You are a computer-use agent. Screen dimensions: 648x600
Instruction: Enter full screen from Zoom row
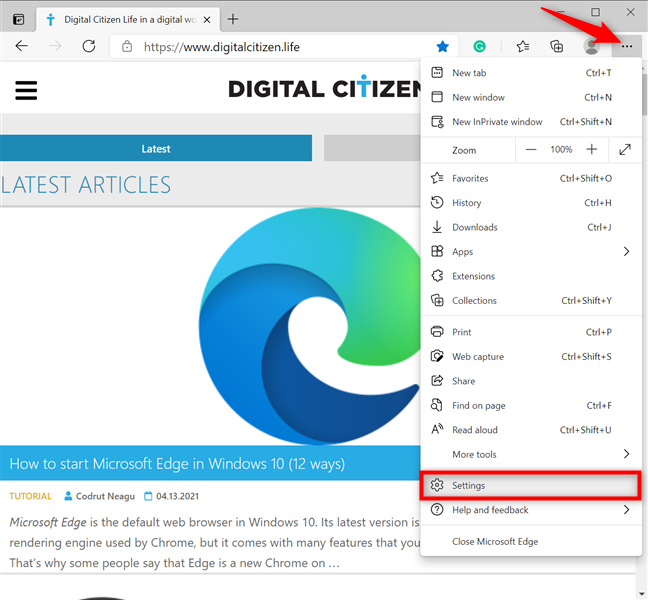coord(625,150)
